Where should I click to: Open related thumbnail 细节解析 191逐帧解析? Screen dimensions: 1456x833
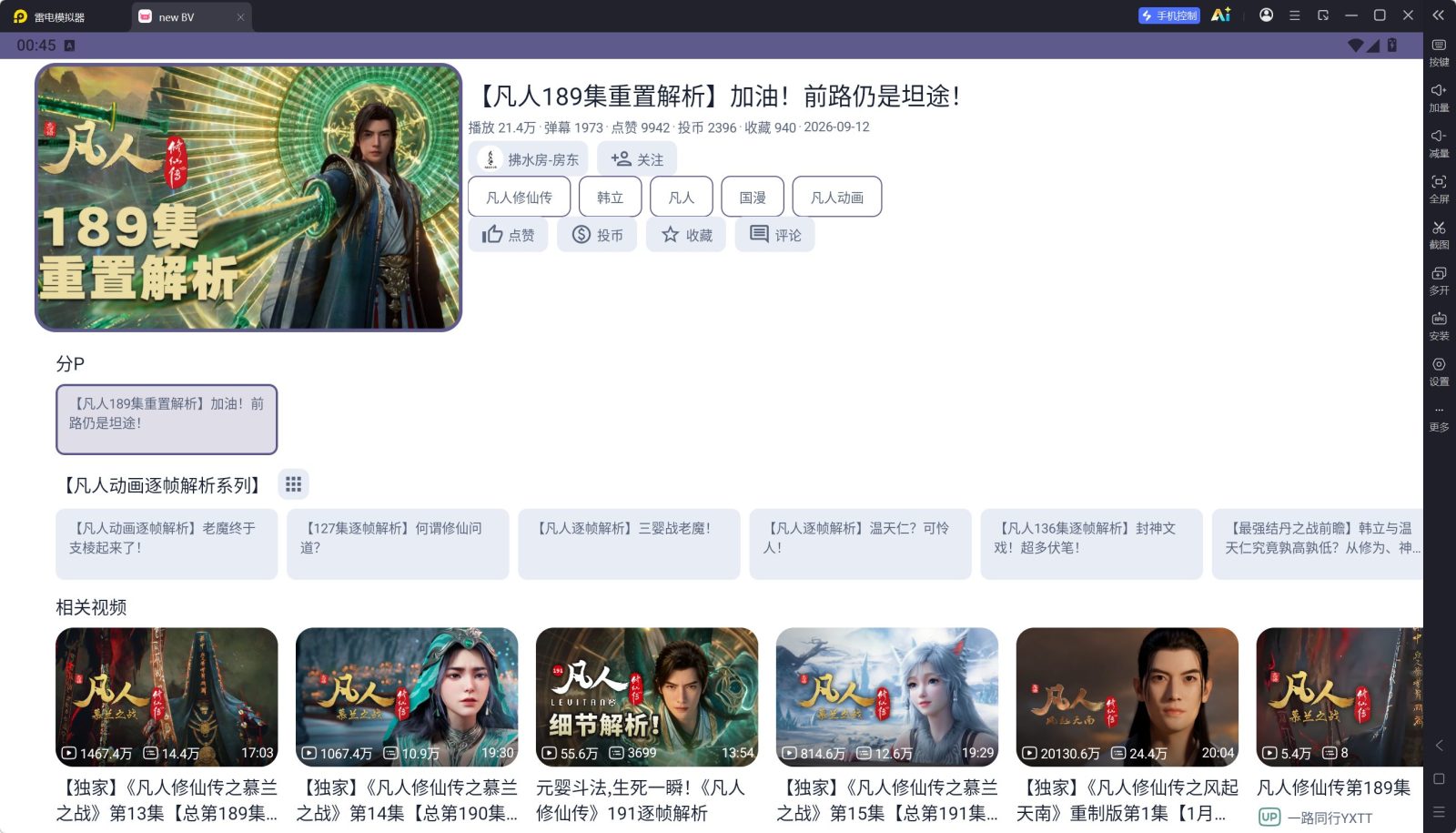click(647, 696)
